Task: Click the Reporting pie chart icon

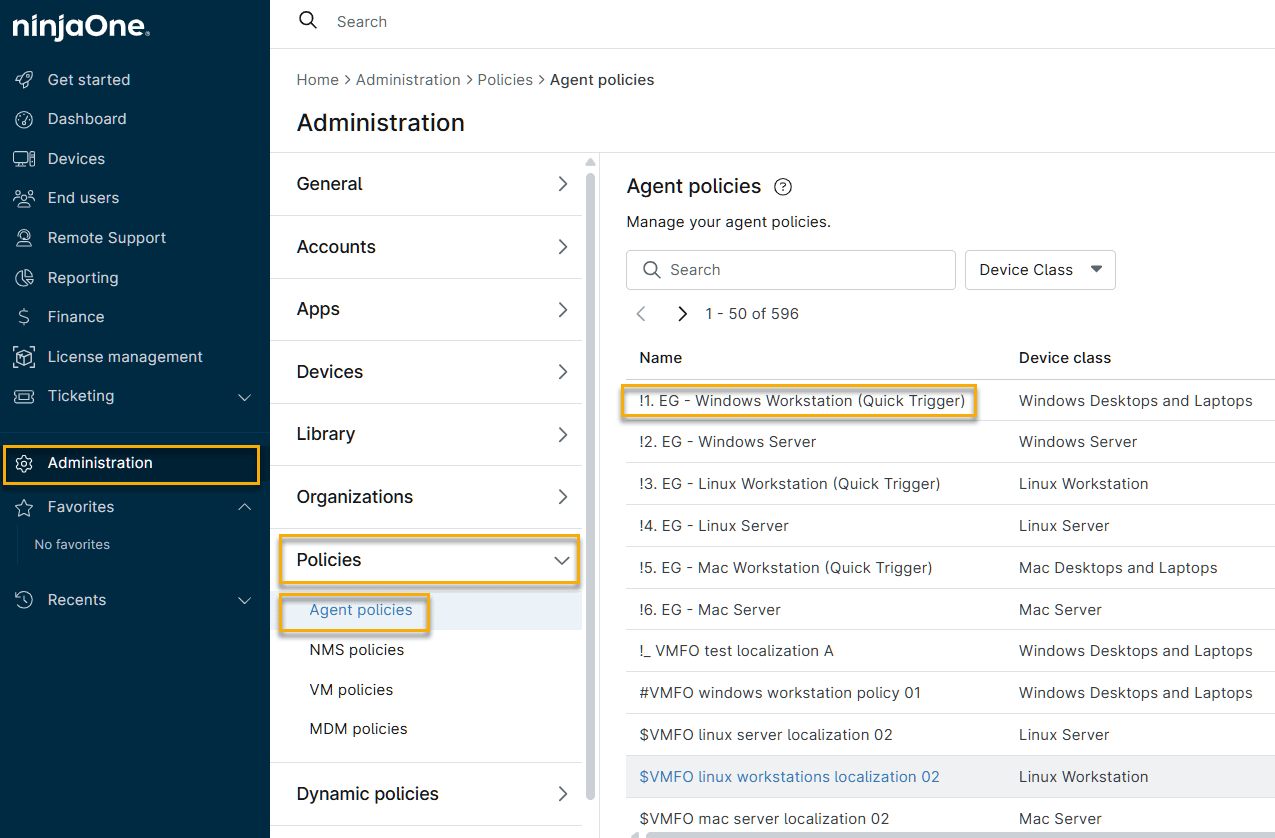Action: coord(24,278)
